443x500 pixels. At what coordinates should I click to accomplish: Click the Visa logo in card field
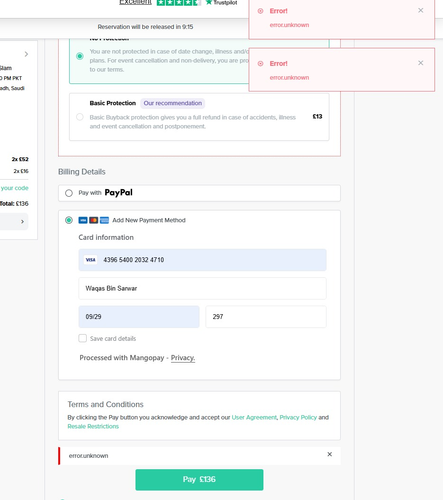(x=90, y=260)
